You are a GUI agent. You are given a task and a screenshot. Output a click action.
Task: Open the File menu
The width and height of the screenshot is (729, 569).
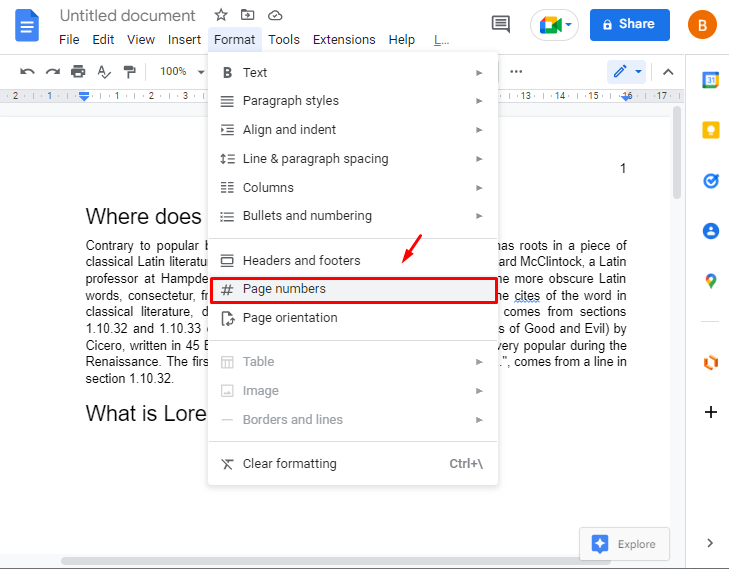(69, 40)
